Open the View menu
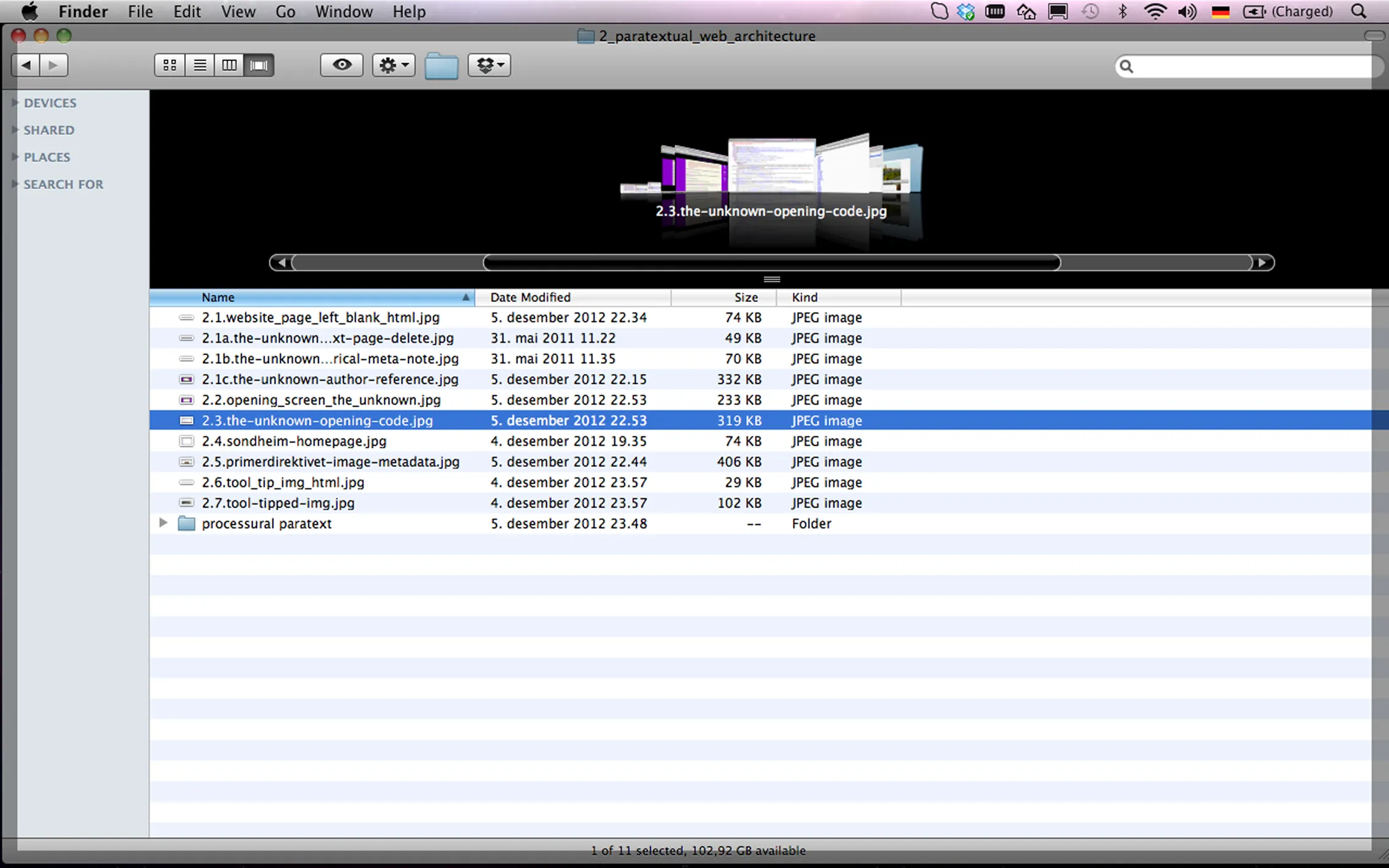The height and width of the screenshot is (868, 1389). (x=238, y=12)
